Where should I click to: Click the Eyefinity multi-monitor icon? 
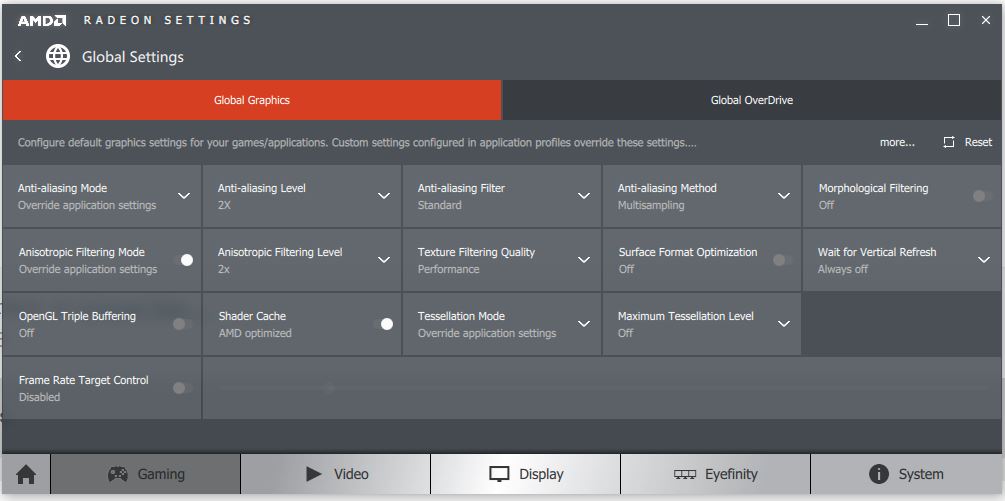[x=685, y=474]
